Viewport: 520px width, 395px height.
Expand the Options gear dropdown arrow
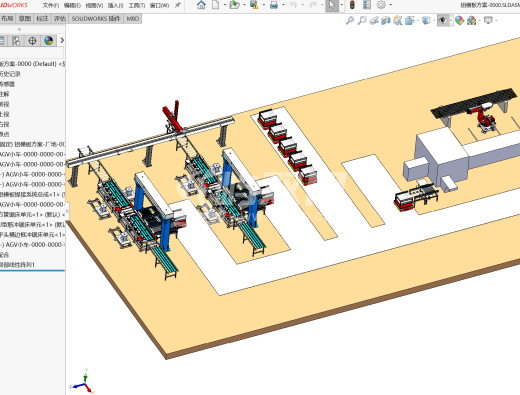391,5
